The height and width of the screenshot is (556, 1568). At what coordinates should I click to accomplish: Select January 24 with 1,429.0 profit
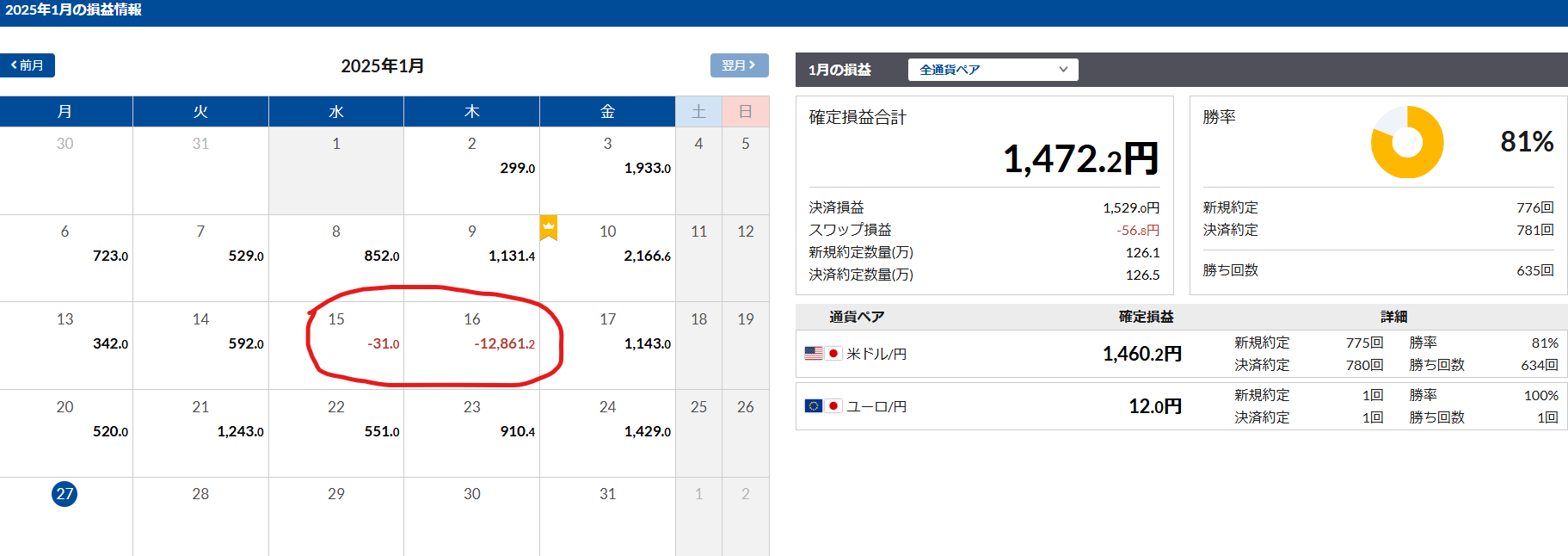(x=607, y=432)
